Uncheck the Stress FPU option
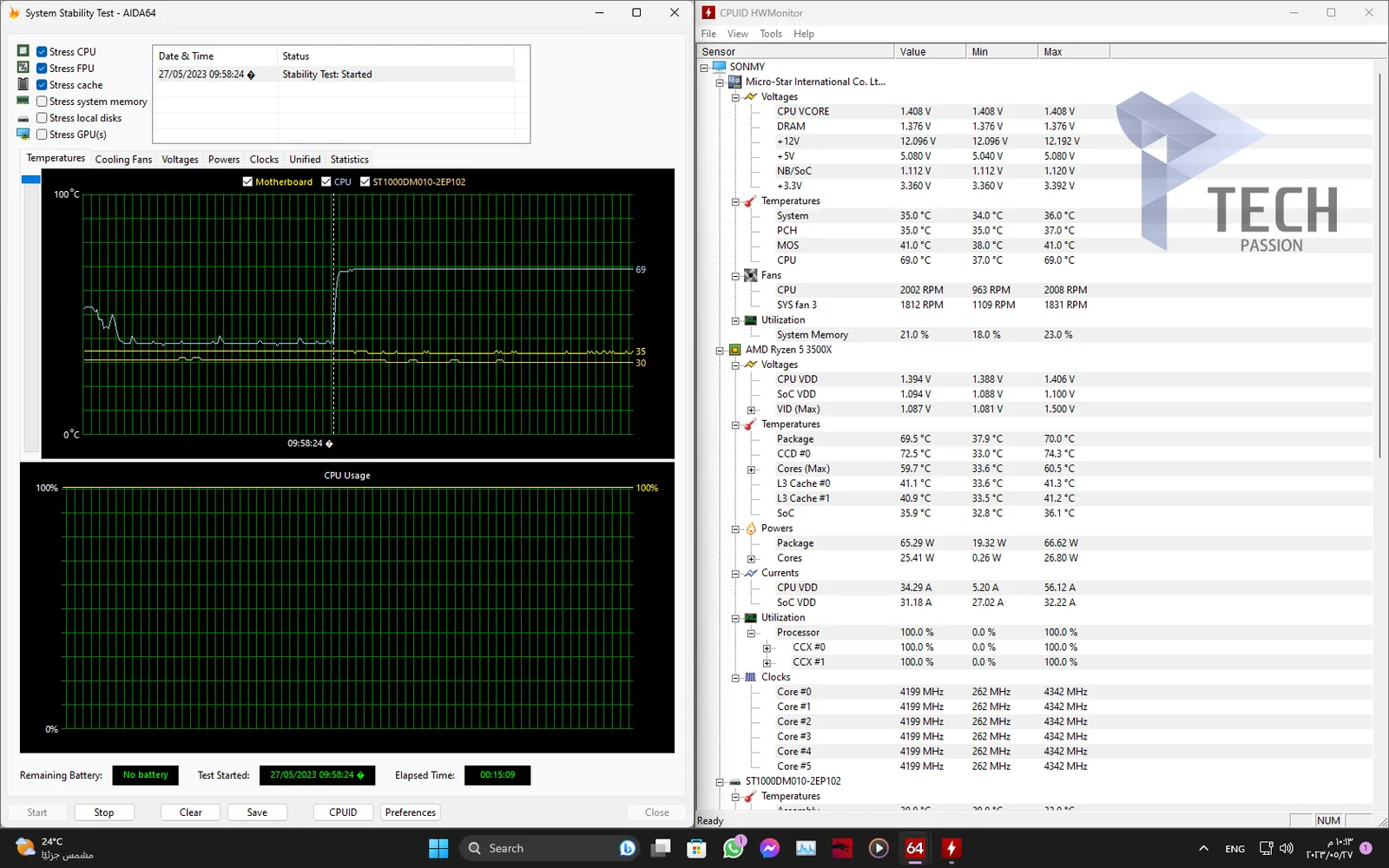This screenshot has height=868, width=1389. [x=42, y=69]
